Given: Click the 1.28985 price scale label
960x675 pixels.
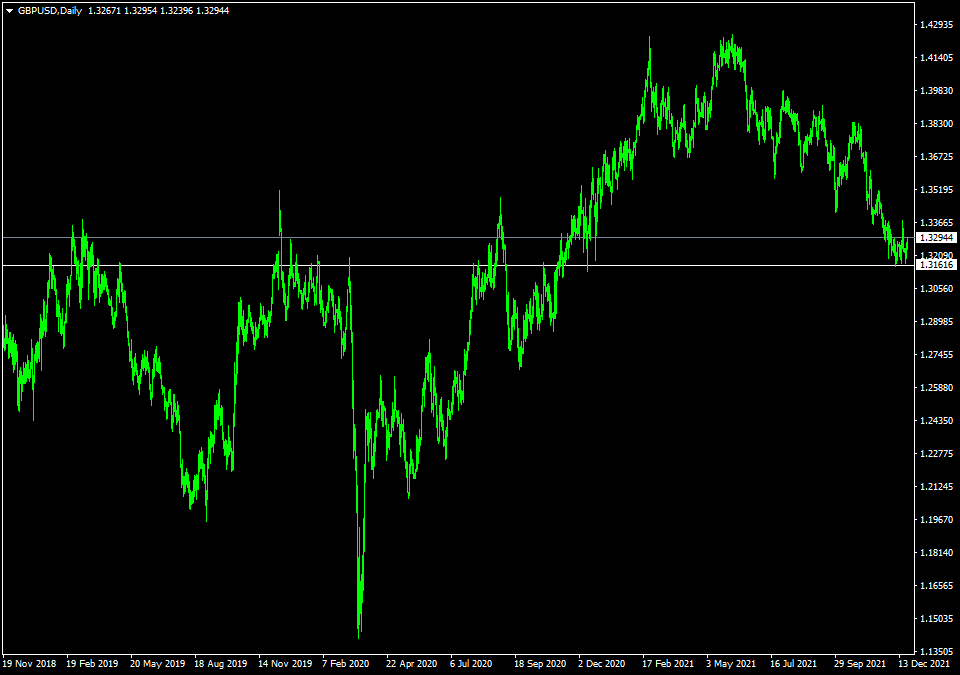Looking at the screenshot, I should point(937,322).
